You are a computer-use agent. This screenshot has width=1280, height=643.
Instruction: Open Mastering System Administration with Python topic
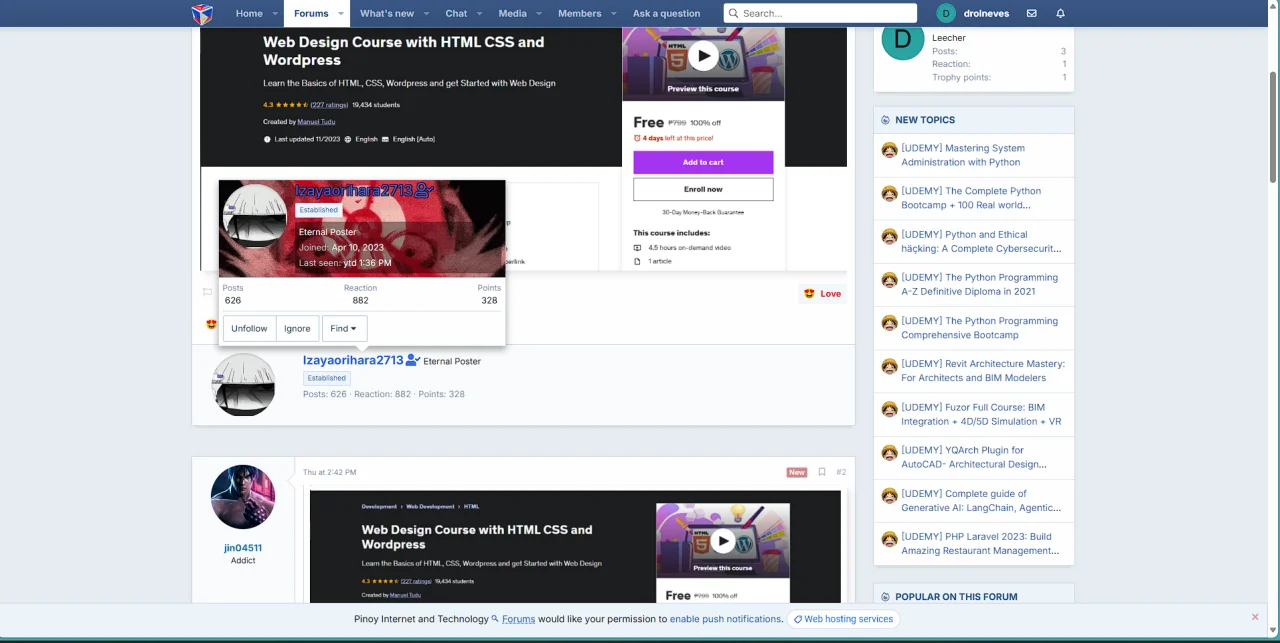click(x=963, y=155)
